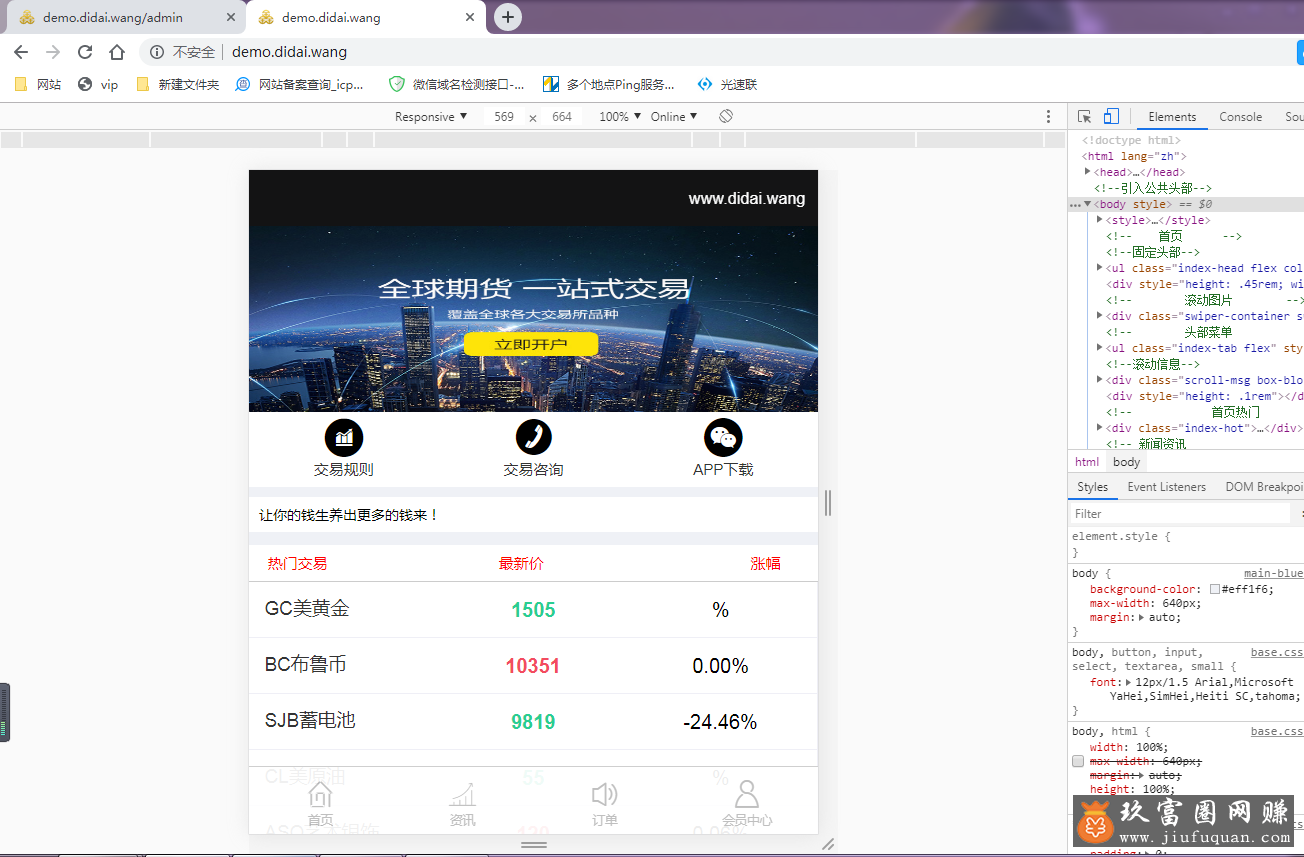Open the BC布鲁币 trading row
The width and height of the screenshot is (1304, 857).
(x=533, y=666)
